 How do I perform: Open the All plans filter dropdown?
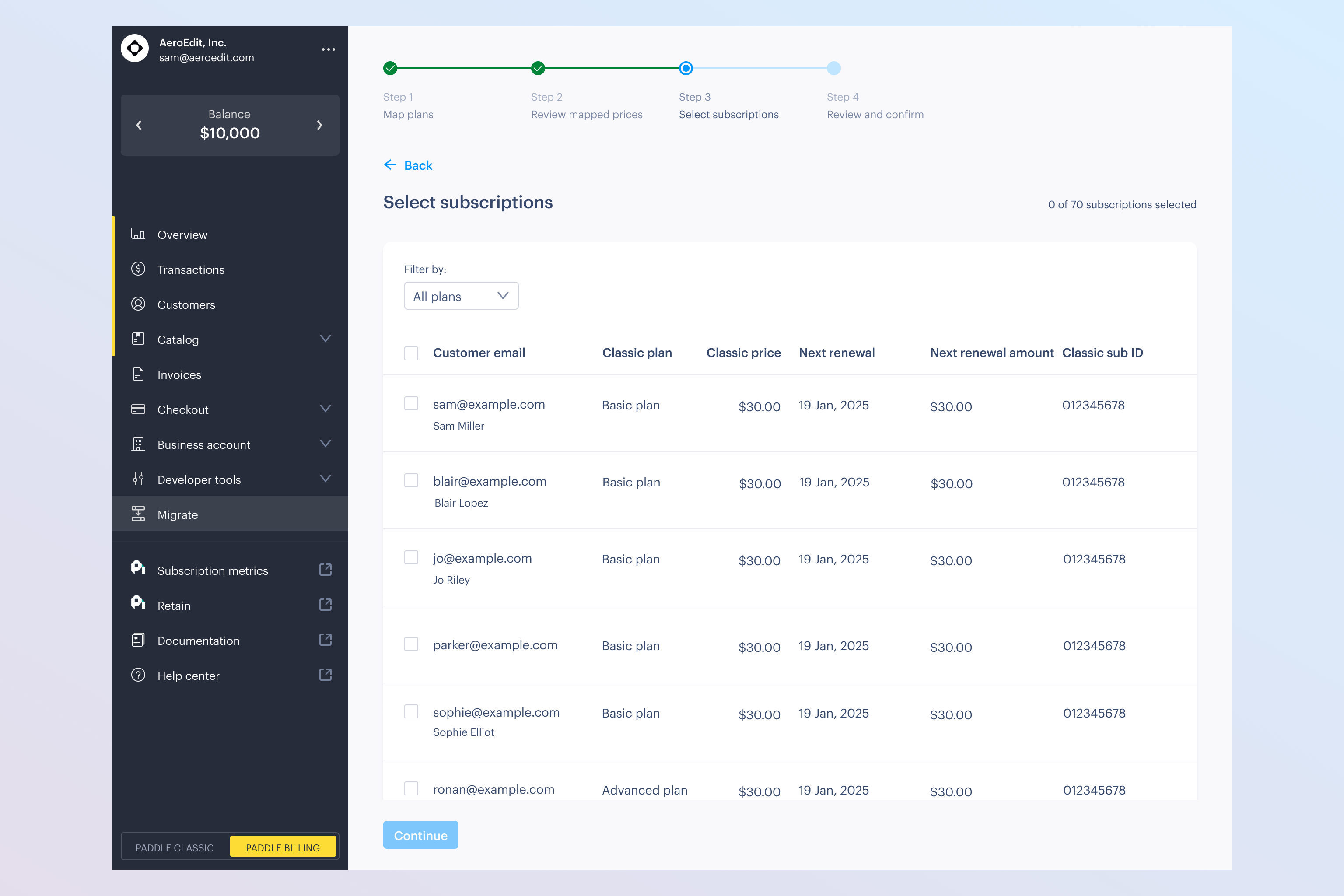pos(461,296)
